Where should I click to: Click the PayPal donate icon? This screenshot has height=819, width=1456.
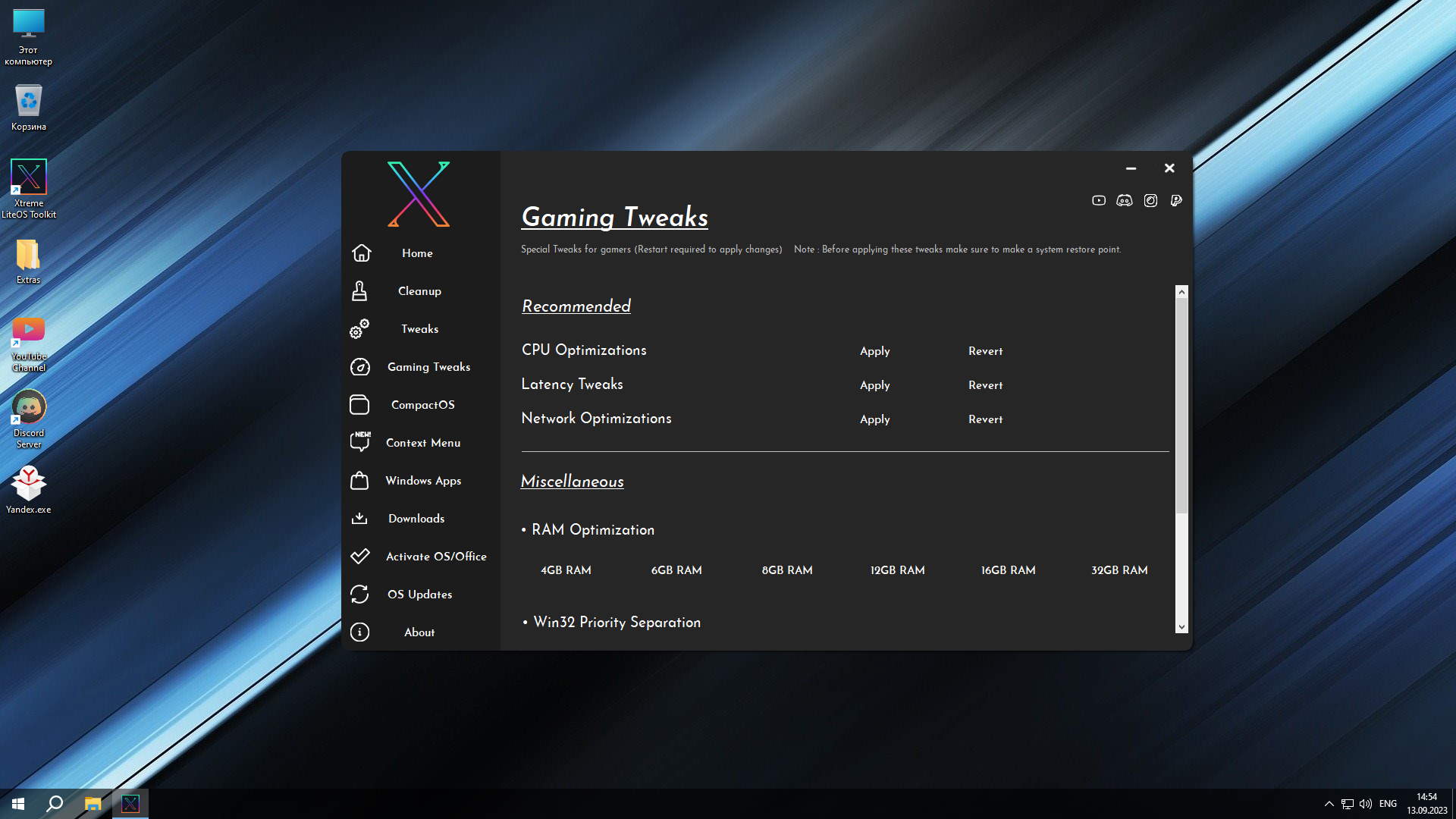[1176, 200]
